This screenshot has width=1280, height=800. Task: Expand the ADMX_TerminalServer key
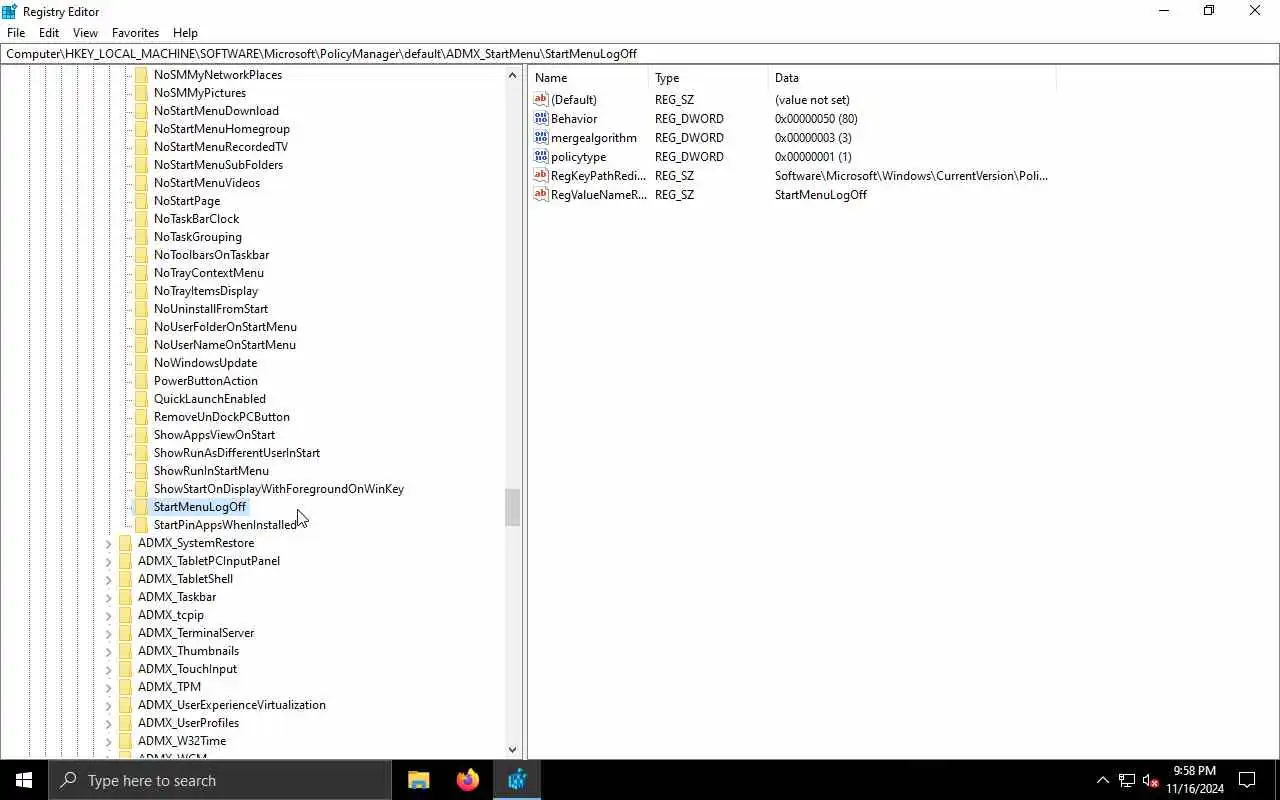(x=109, y=633)
